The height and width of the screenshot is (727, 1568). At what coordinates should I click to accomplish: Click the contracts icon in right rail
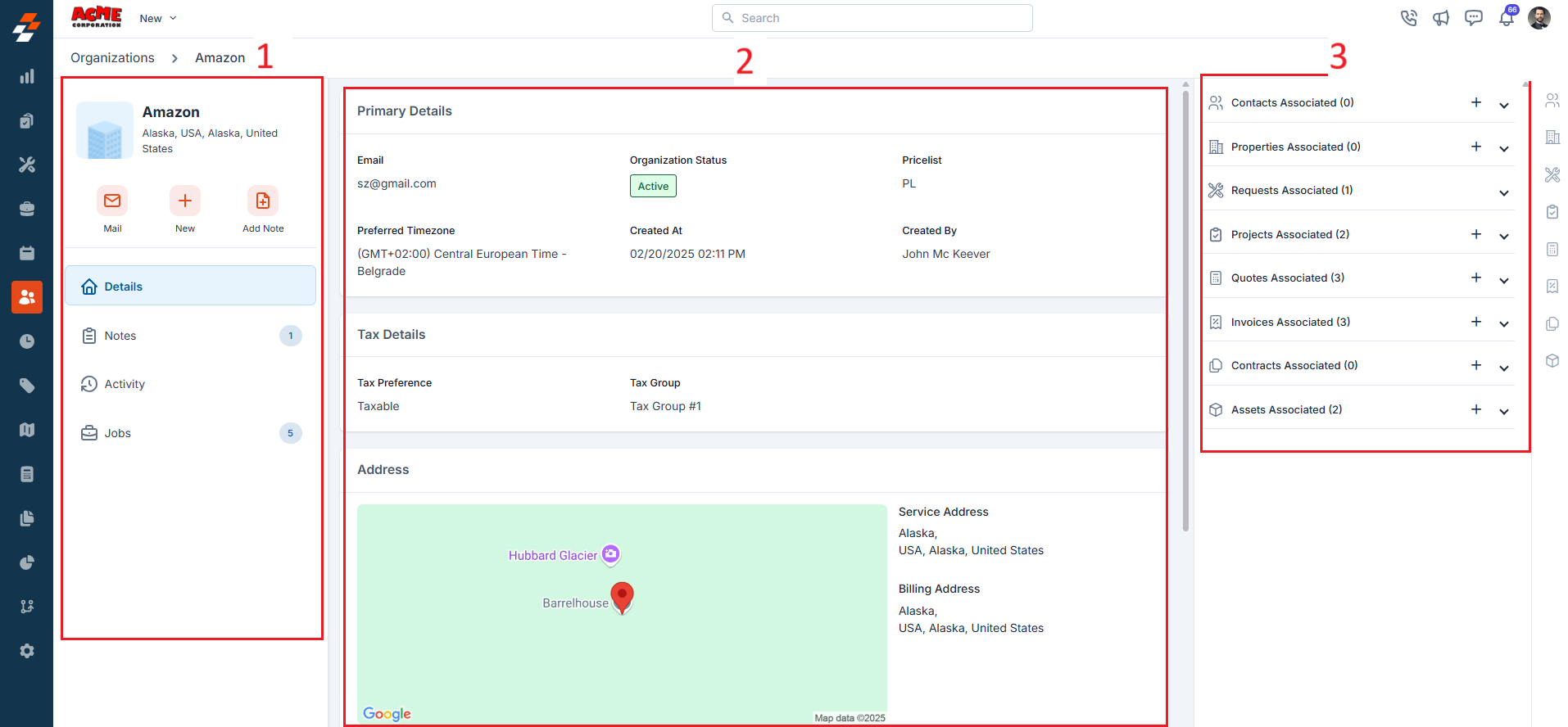coord(1552,323)
